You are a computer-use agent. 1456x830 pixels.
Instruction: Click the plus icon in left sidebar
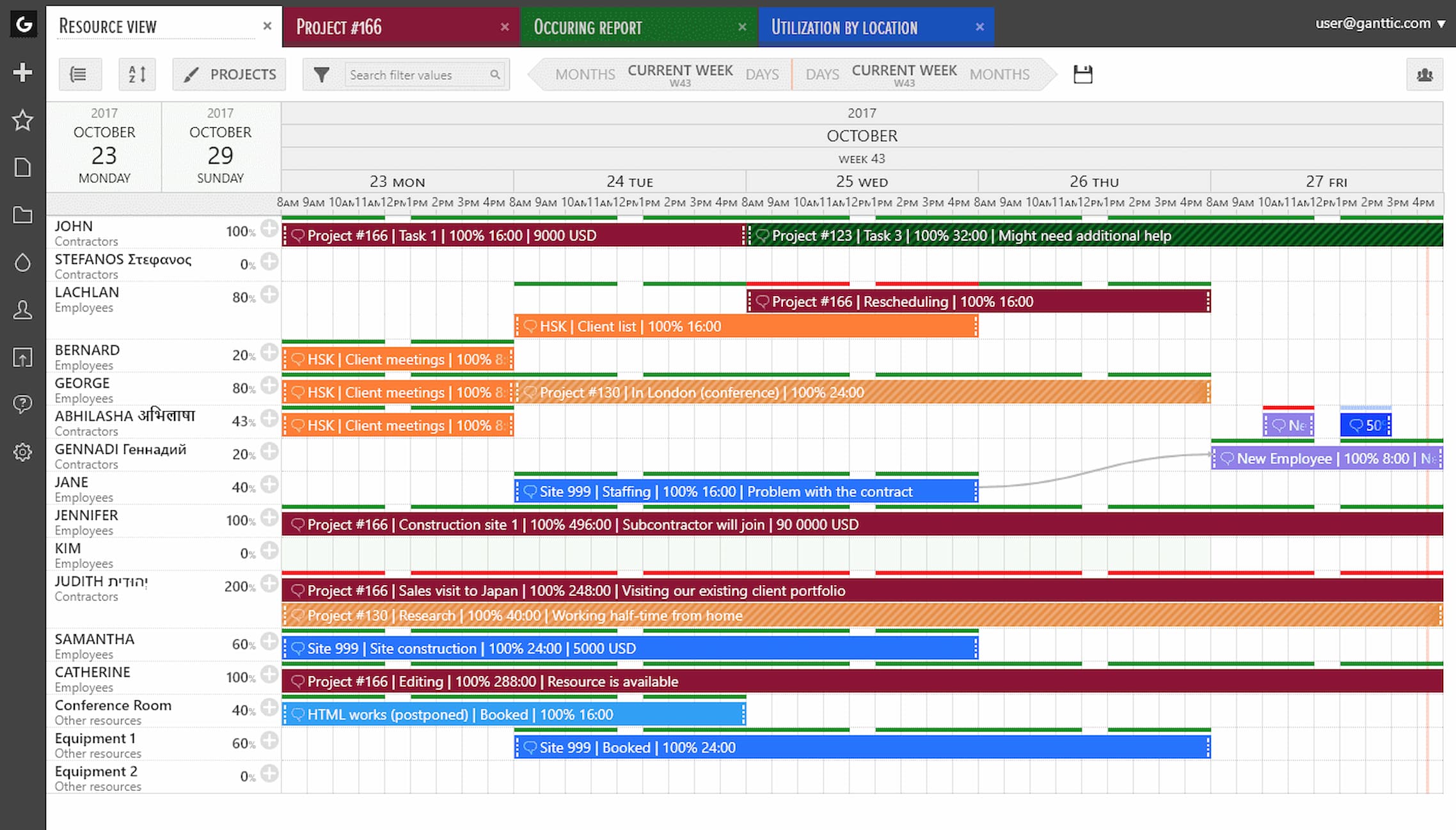pyautogui.click(x=22, y=72)
